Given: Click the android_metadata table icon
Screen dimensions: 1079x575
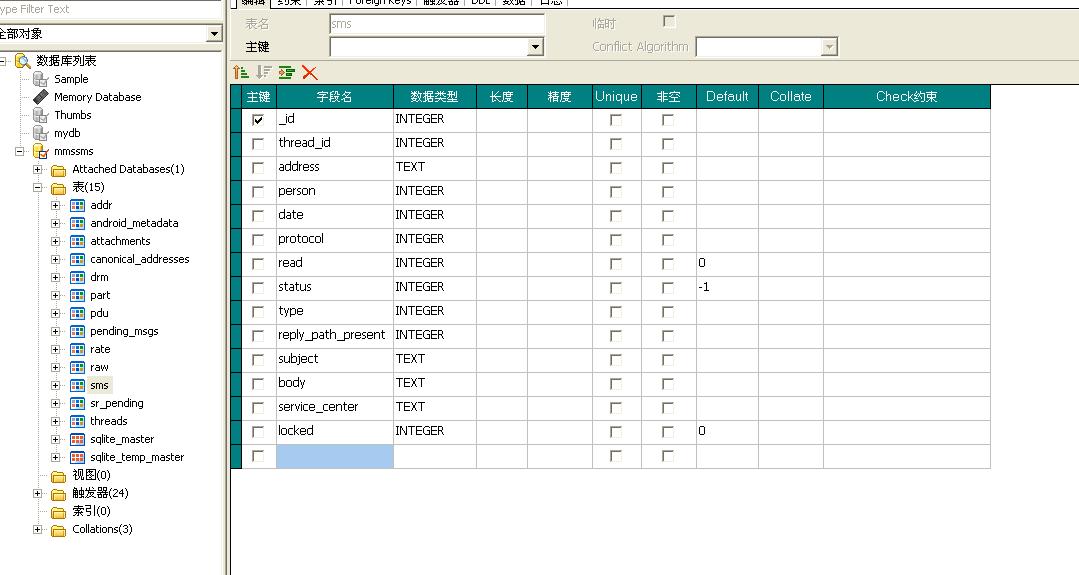Looking at the screenshot, I should [77, 223].
